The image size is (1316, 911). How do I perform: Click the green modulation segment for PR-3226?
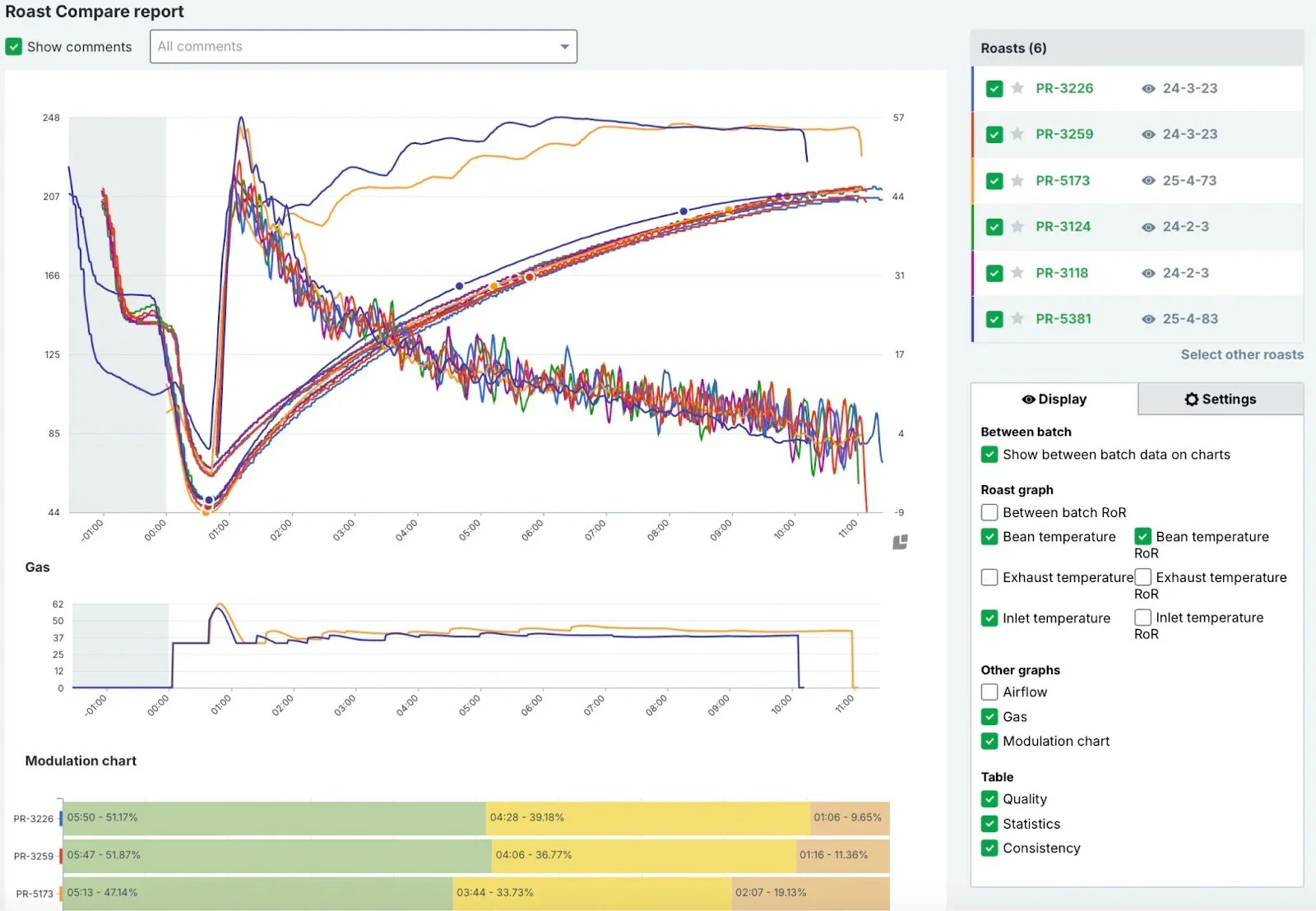coord(271,817)
